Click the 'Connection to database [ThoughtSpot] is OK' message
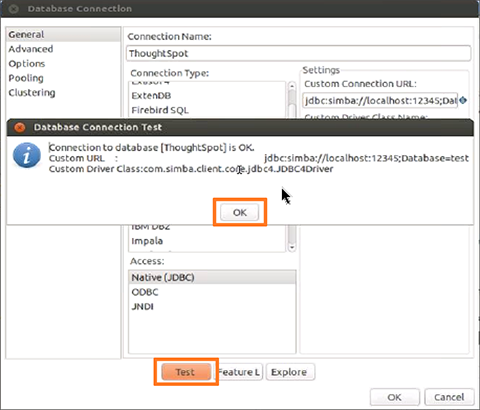Image resolution: width=480 pixels, height=410 pixels. [x=152, y=147]
